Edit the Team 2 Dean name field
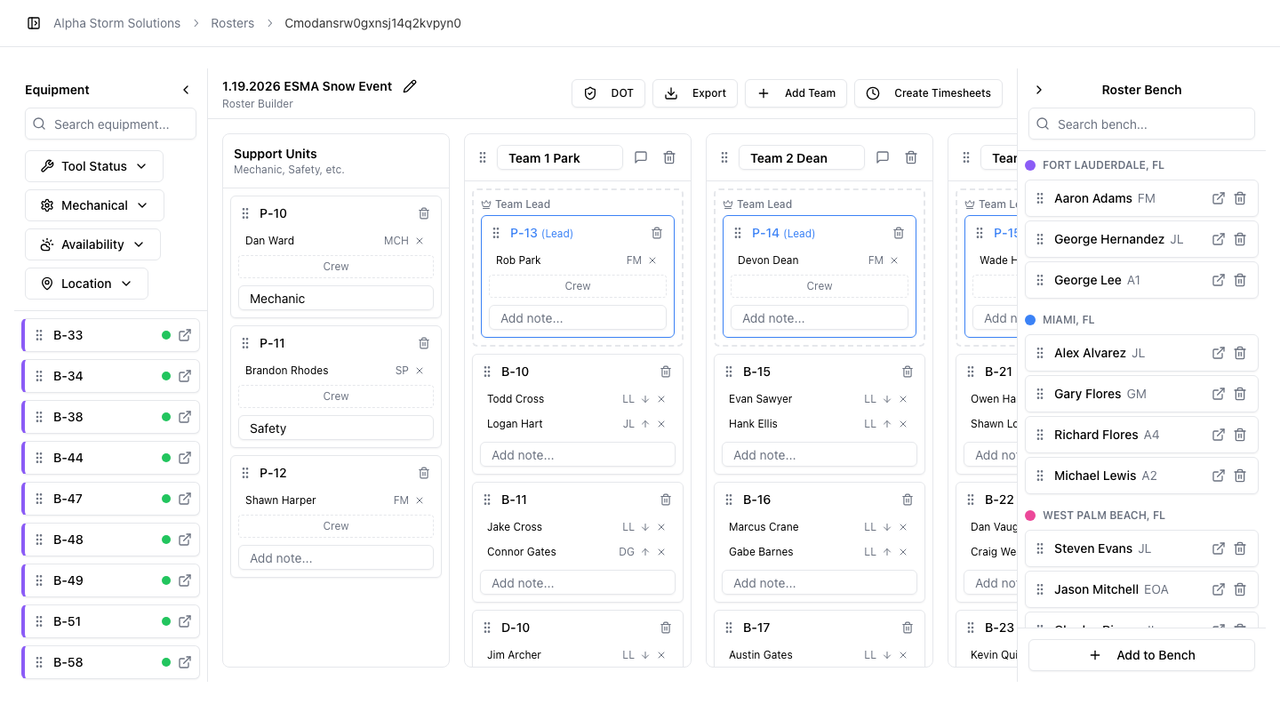The width and height of the screenshot is (1280, 720). click(x=802, y=158)
